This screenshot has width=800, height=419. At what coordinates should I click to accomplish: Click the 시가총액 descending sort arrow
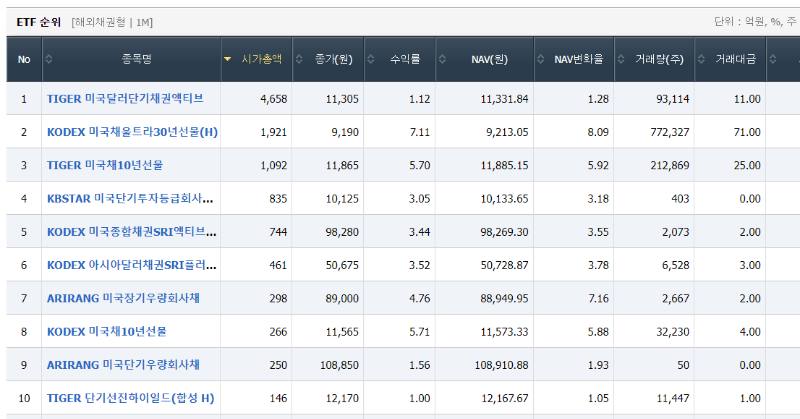click(x=228, y=59)
